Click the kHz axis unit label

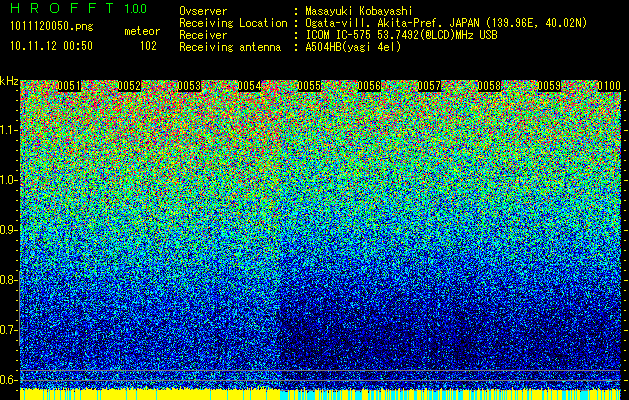click(9, 81)
